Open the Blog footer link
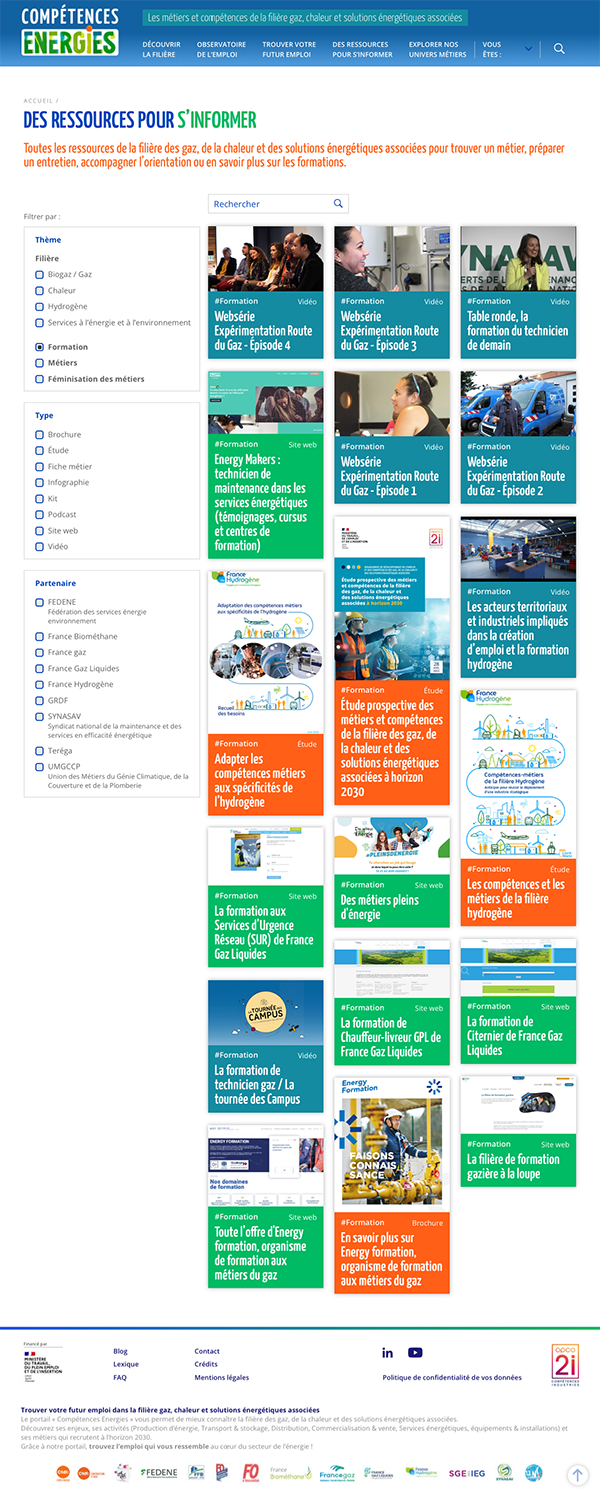The image size is (600, 1493). coord(120,1351)
